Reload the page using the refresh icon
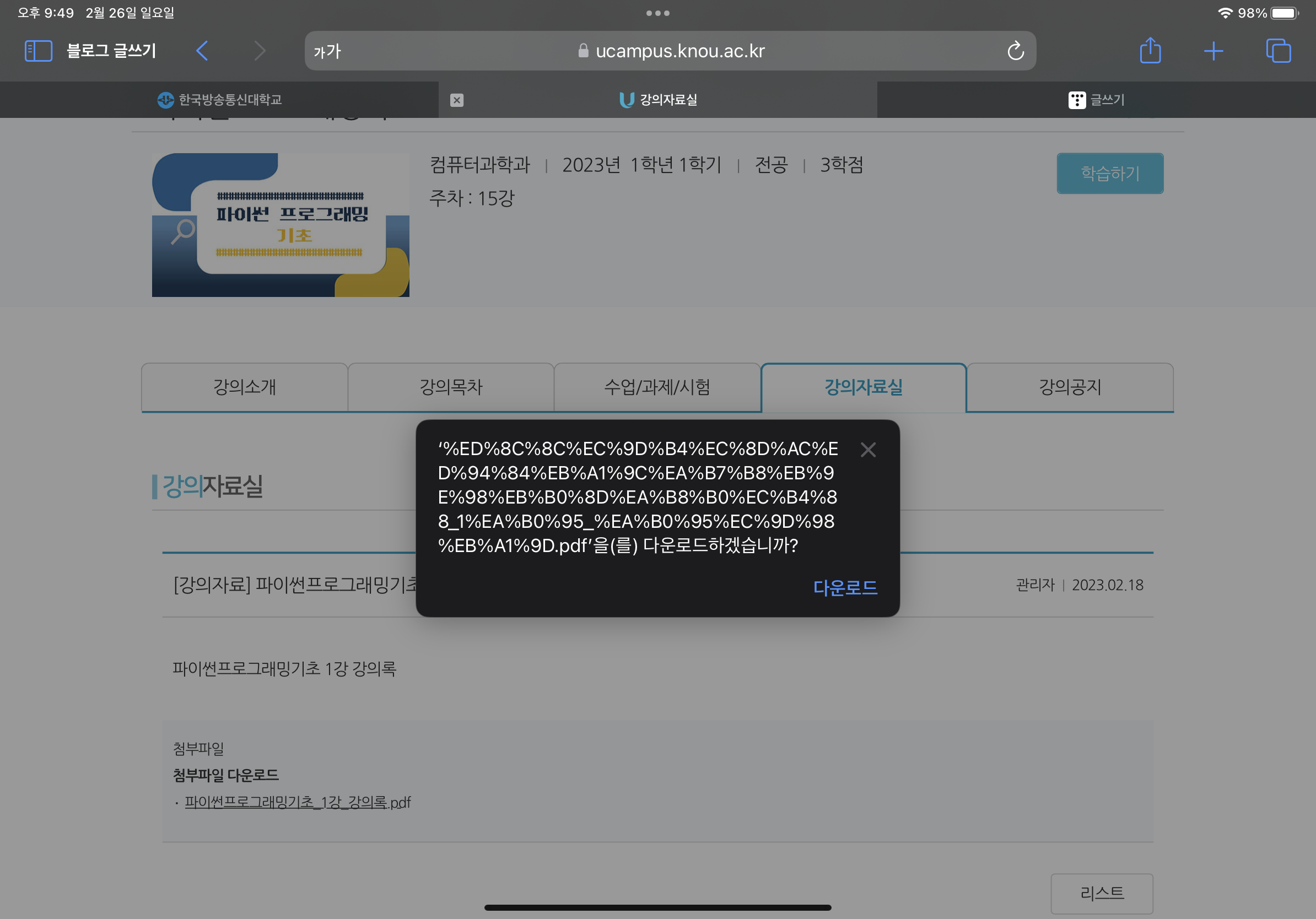 1015,51
